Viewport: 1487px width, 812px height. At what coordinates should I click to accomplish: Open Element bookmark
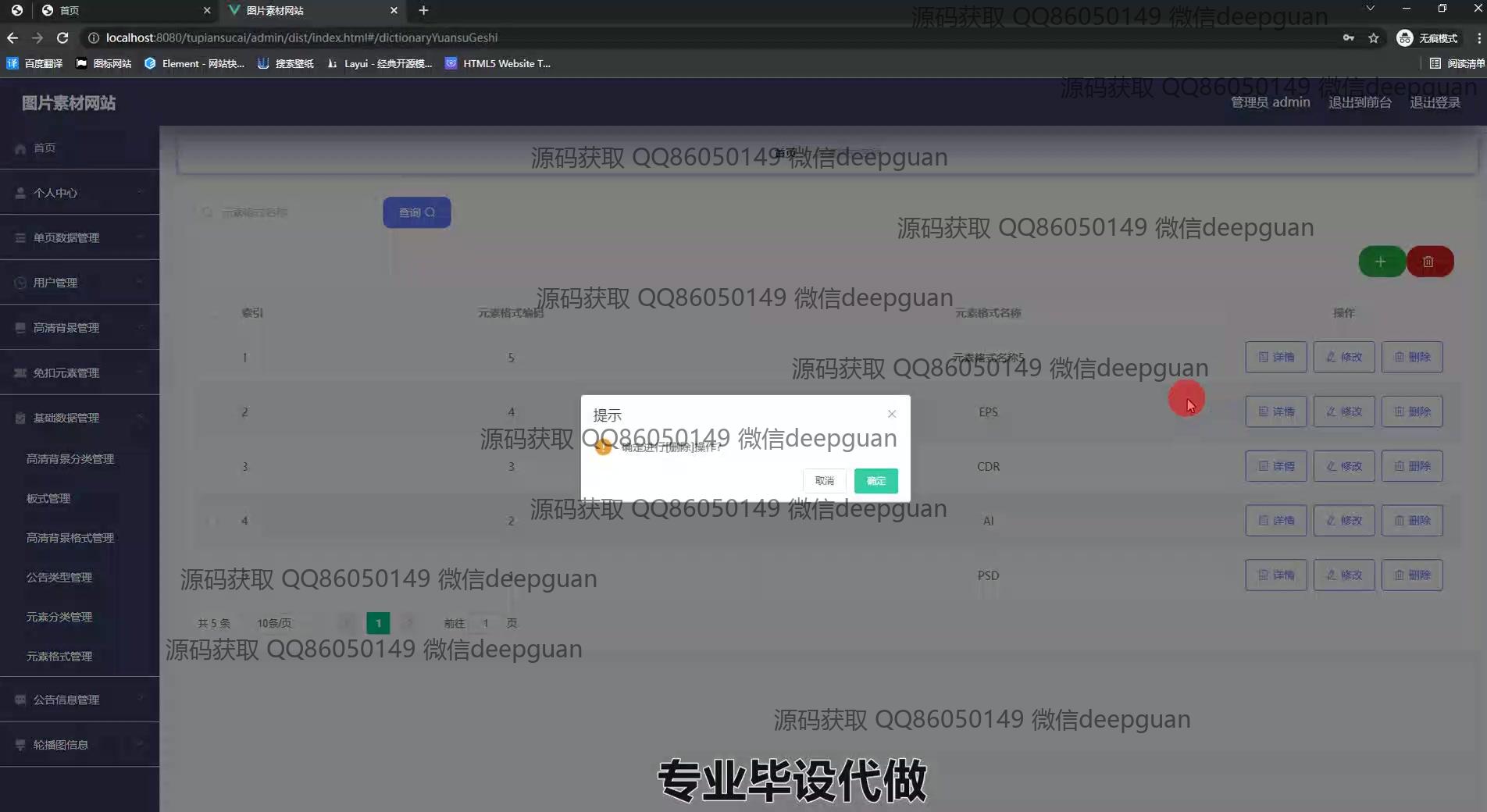click(194, 63)
